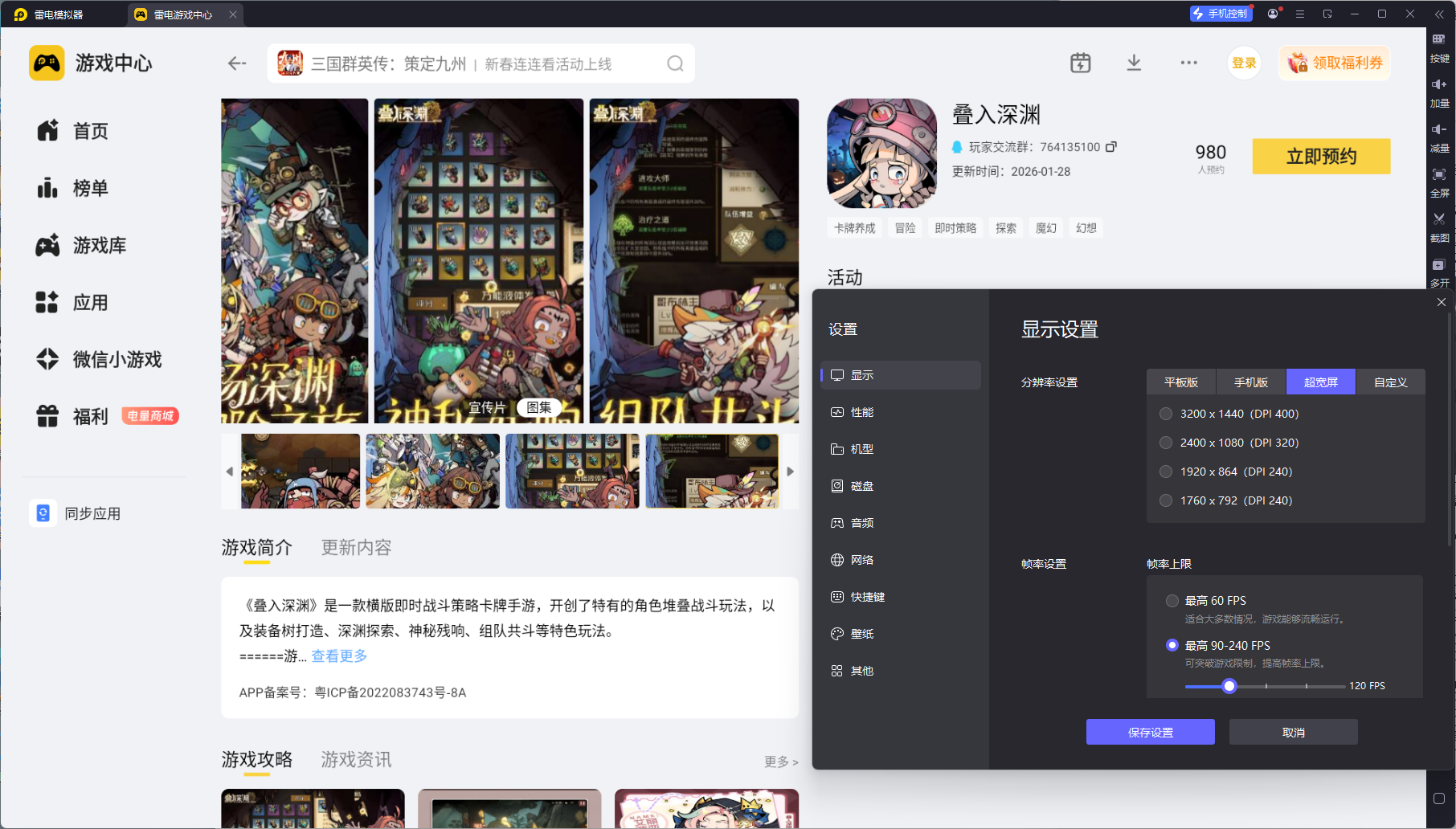Open the downloads arrow icon
This screenshot has width=1456, height=829.
(1134, 63)
